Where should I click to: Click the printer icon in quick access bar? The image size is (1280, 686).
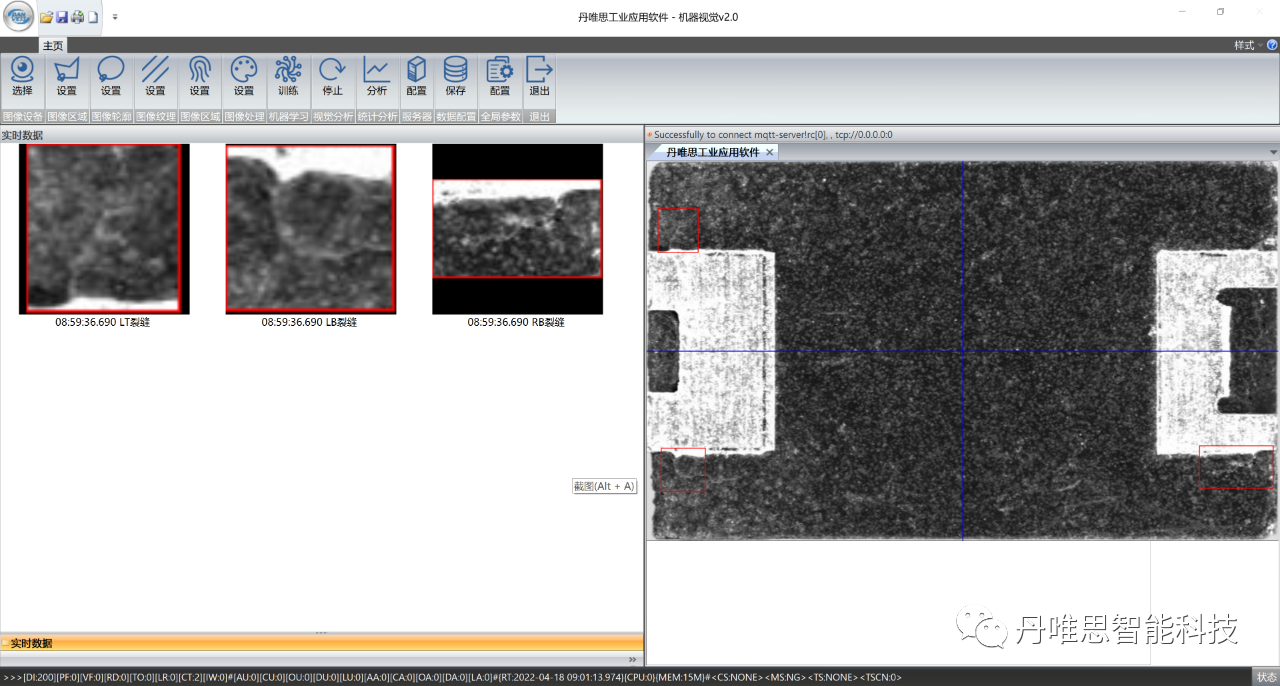(x=77, y=17)
